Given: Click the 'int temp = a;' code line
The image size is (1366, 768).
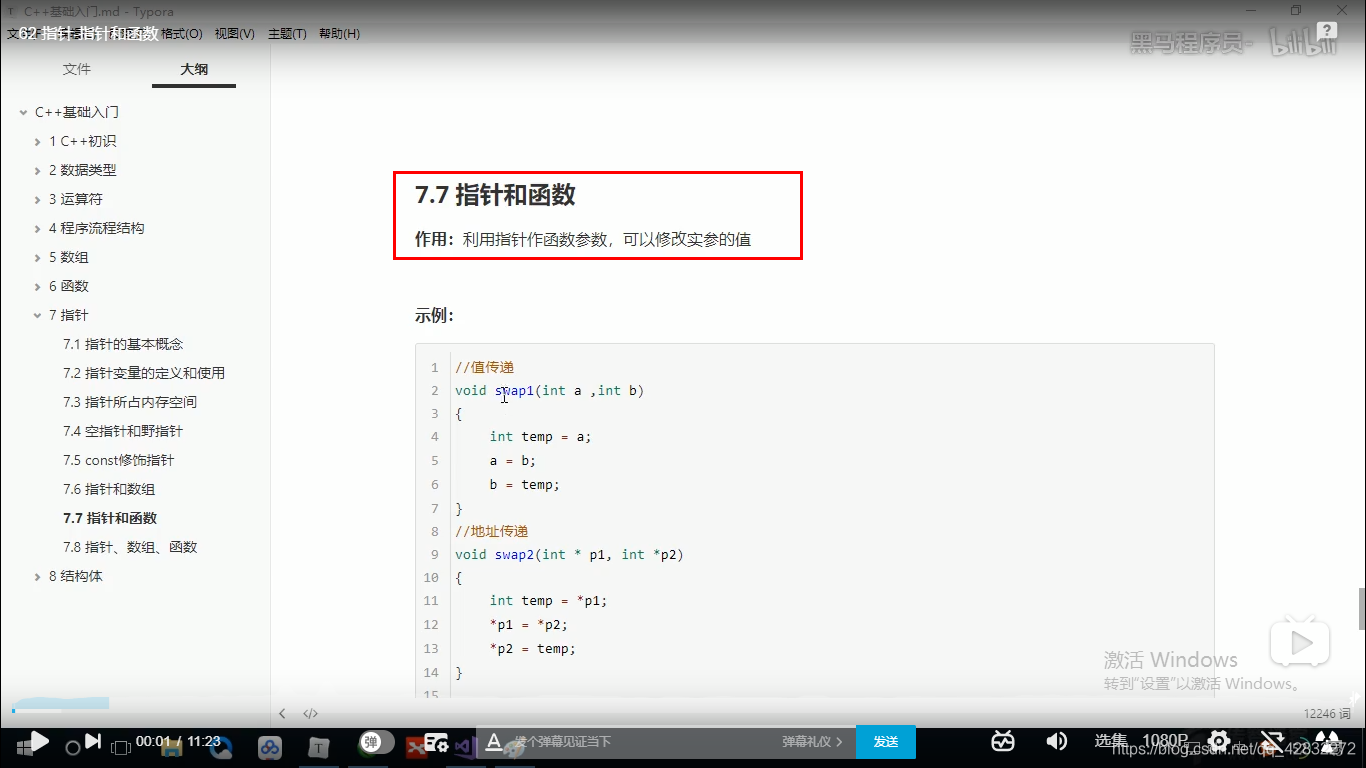Looking at the screenshot, I should pyautogui.click(x=540, y=437).
